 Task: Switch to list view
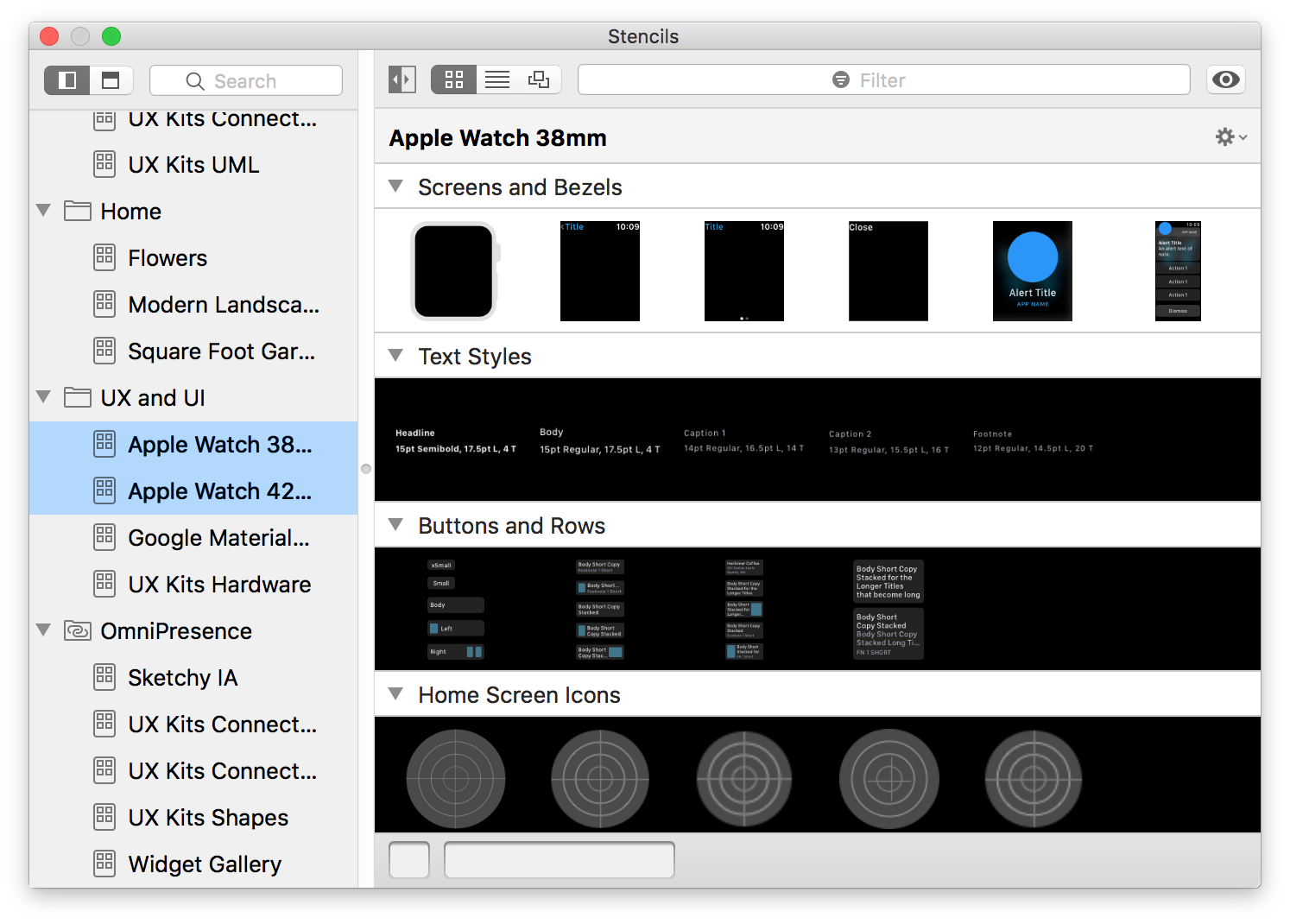(x=497, y=79)
